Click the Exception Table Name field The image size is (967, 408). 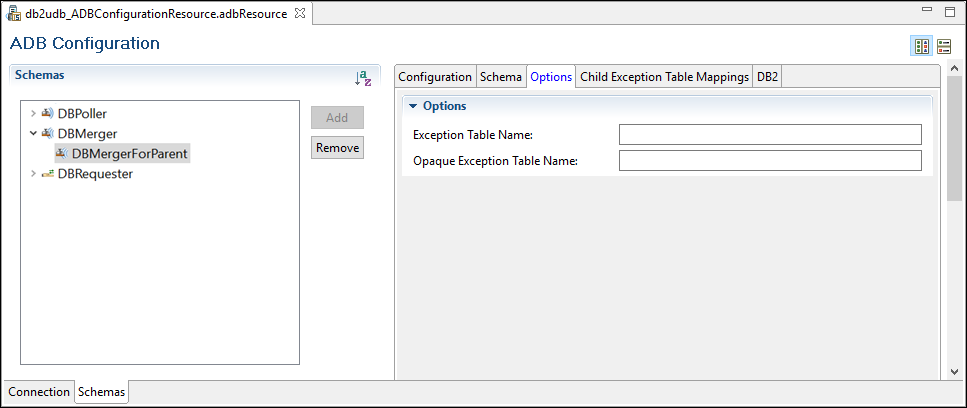click(769, 135)
